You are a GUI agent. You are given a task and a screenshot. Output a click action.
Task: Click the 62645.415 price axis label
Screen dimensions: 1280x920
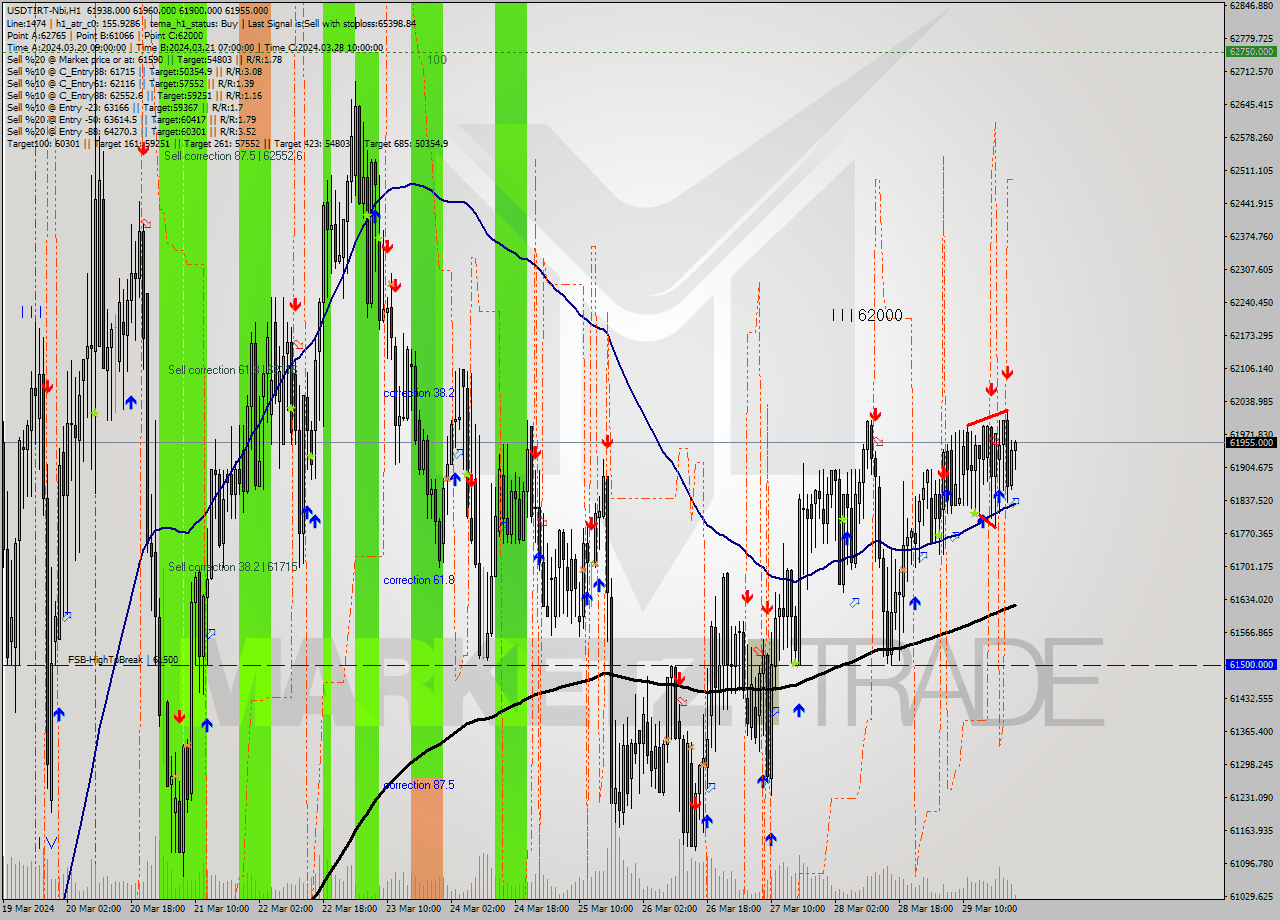(x=1251, y=104)
